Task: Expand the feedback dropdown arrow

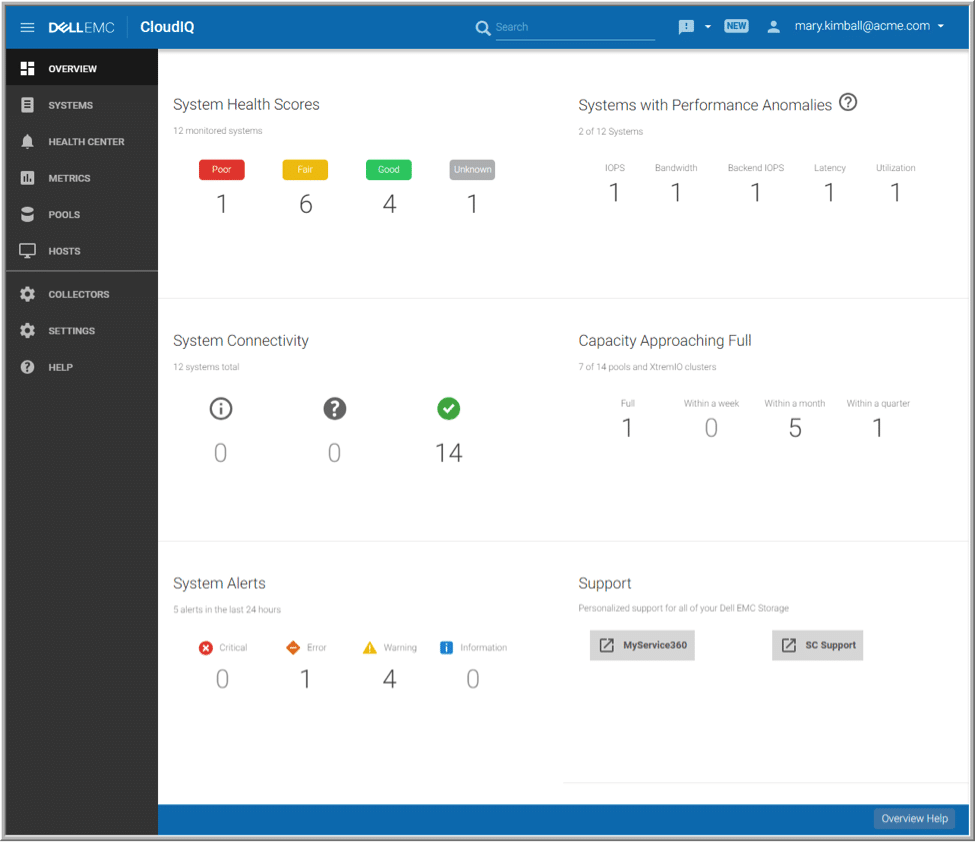Action: click(708, 27)
